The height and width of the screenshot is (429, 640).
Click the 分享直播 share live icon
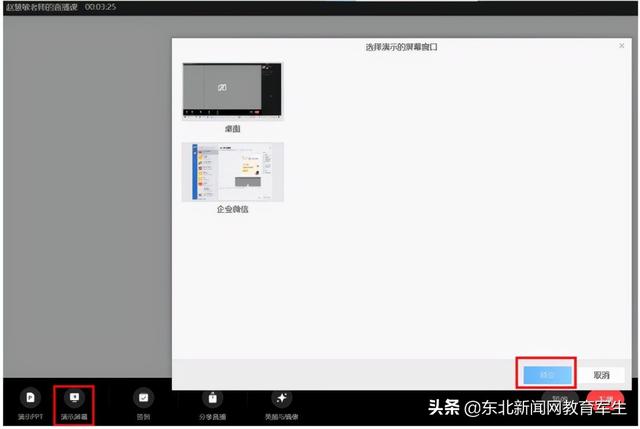212,398
